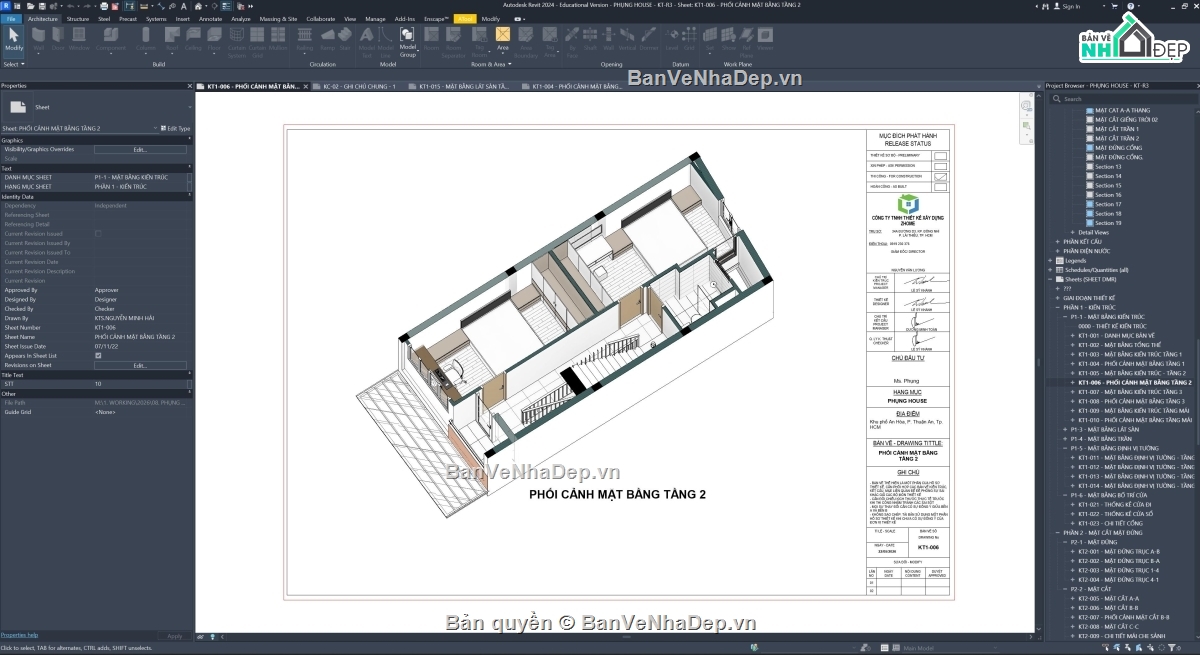Viewport: 1200px width, 655px height.
Task: Click the Shaft opening tool icon
Action: pyautogui.click(x=591, y=35)
